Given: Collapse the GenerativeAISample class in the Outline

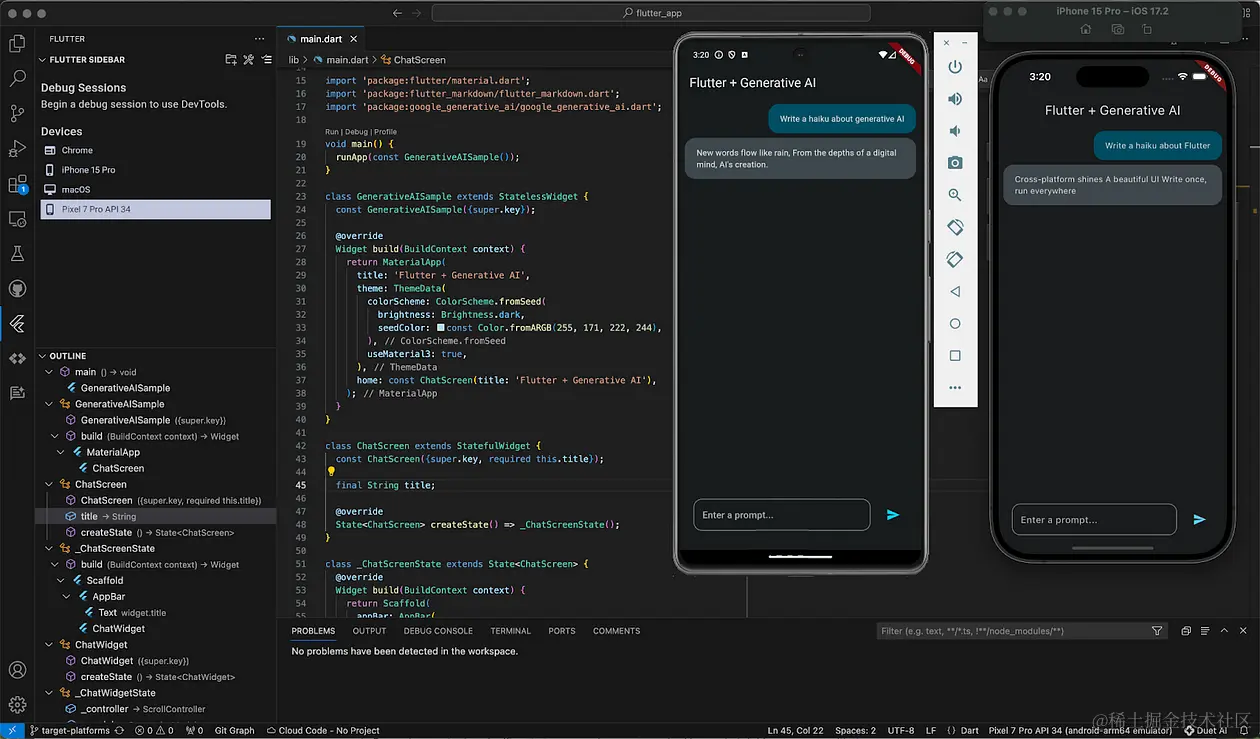Looking at the screenshot, I should (x=50, y=404).
